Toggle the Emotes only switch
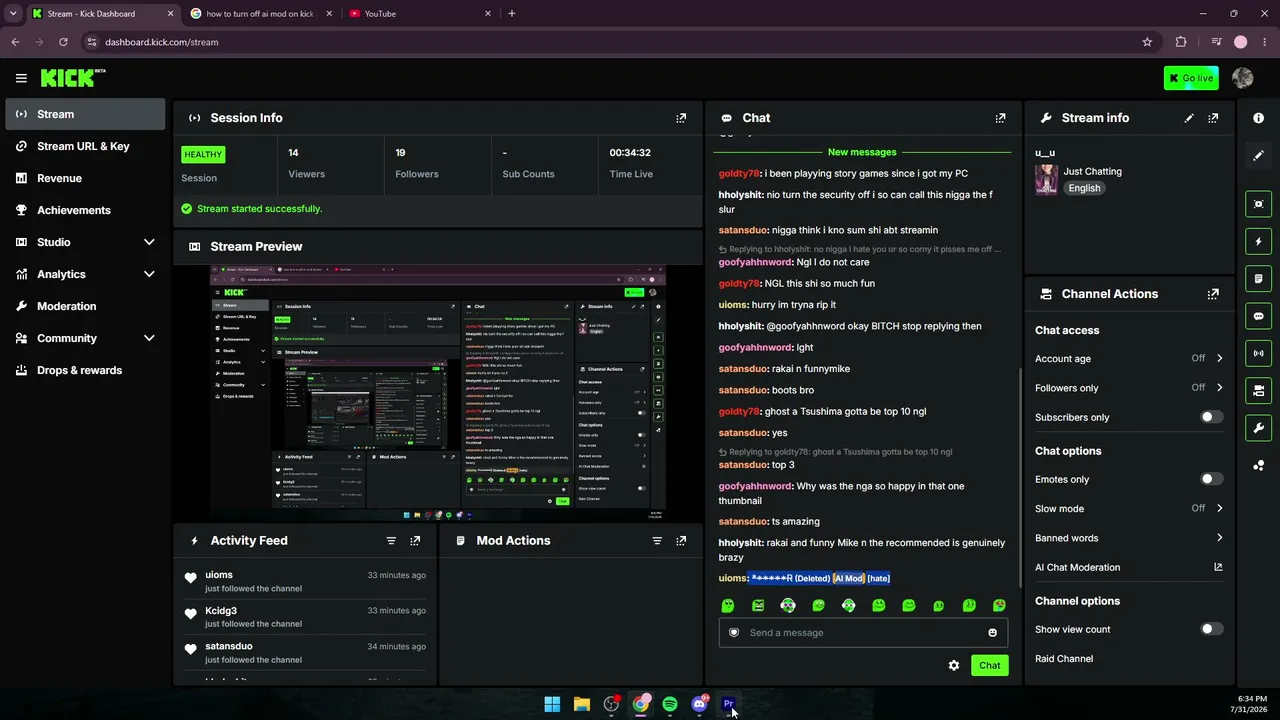 [1211, 479]
